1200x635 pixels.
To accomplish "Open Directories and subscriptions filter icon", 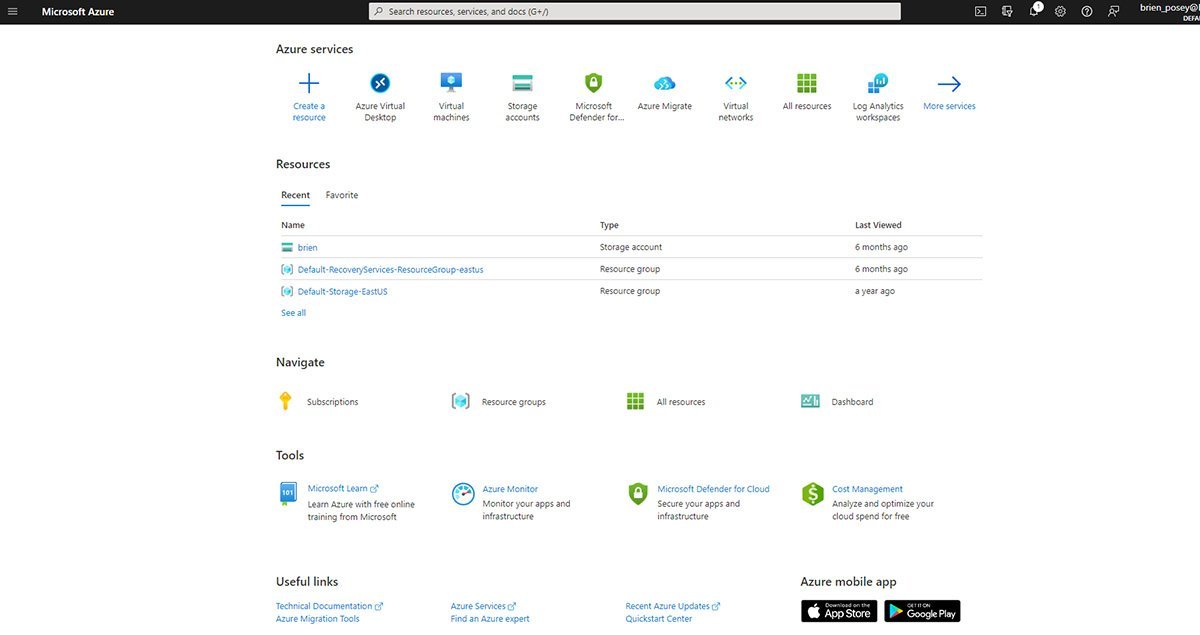I will [x=1007, y=11].
